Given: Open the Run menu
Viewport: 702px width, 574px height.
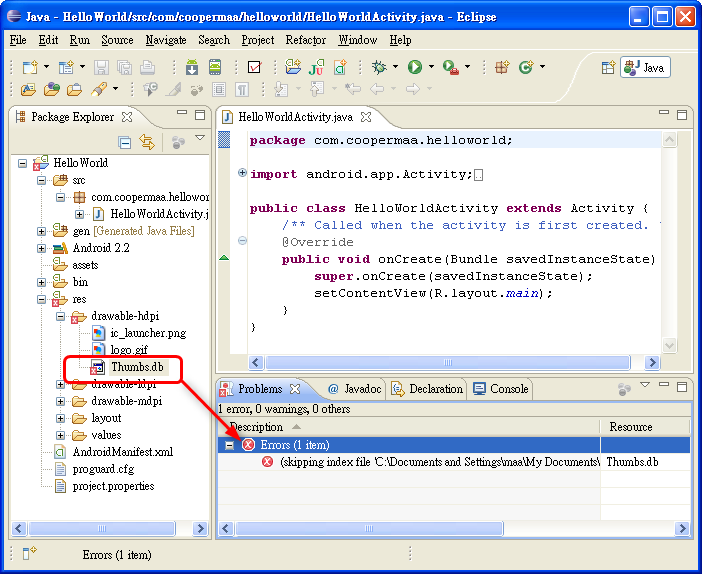Looking at the screenshot, I should [x=80, y=40].
